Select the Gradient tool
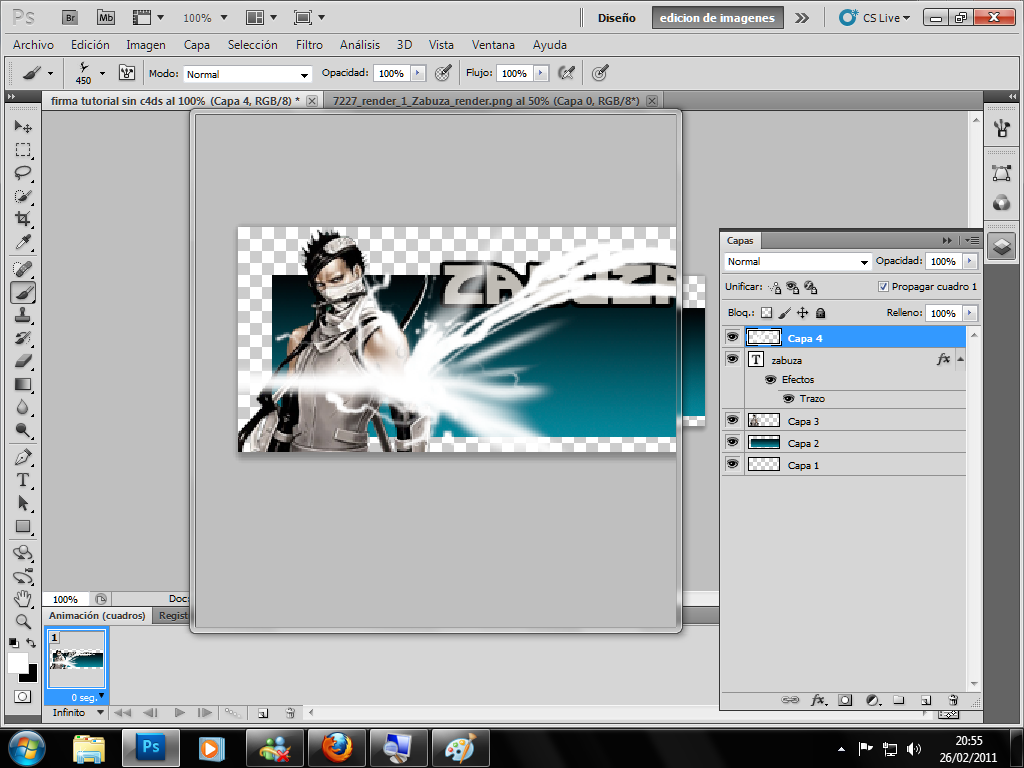Viewport: 1024px width, 768px height. (23, 385)
